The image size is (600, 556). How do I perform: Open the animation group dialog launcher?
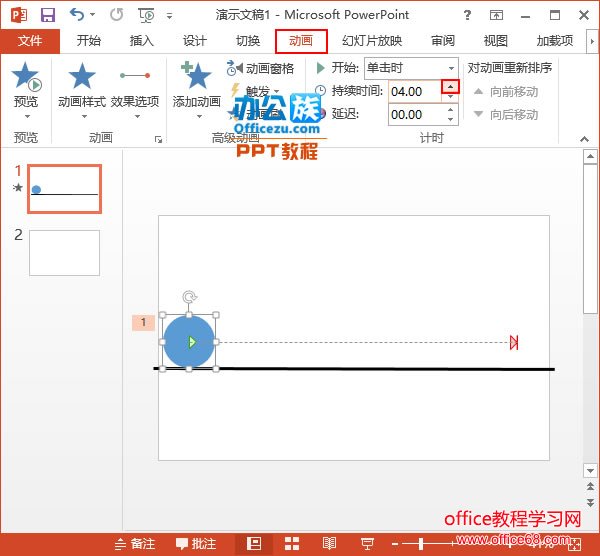tap(158, 140)
